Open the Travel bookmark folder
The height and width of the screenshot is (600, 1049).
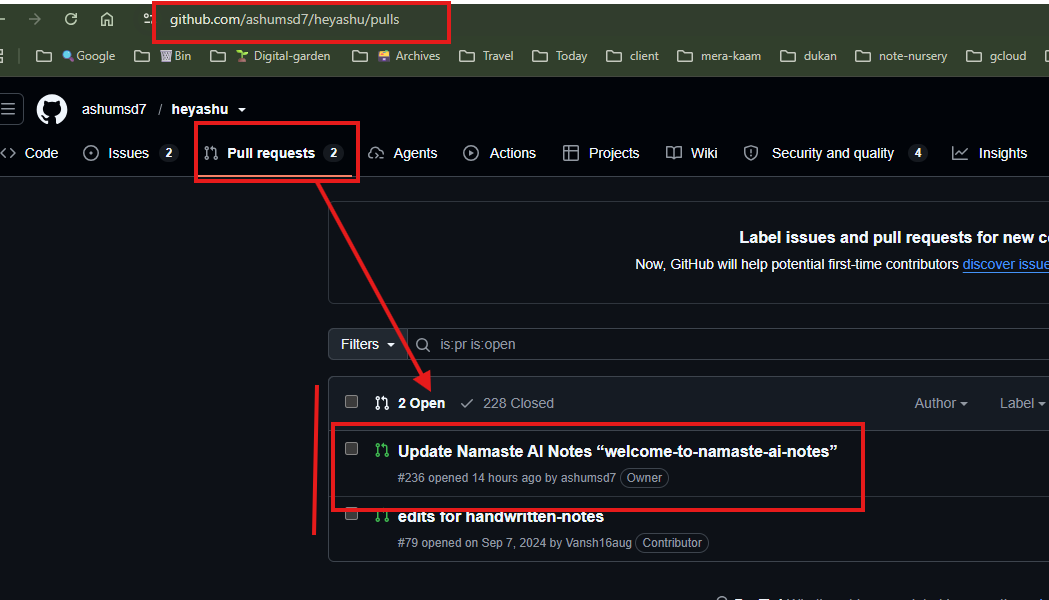tap(486, 56)
